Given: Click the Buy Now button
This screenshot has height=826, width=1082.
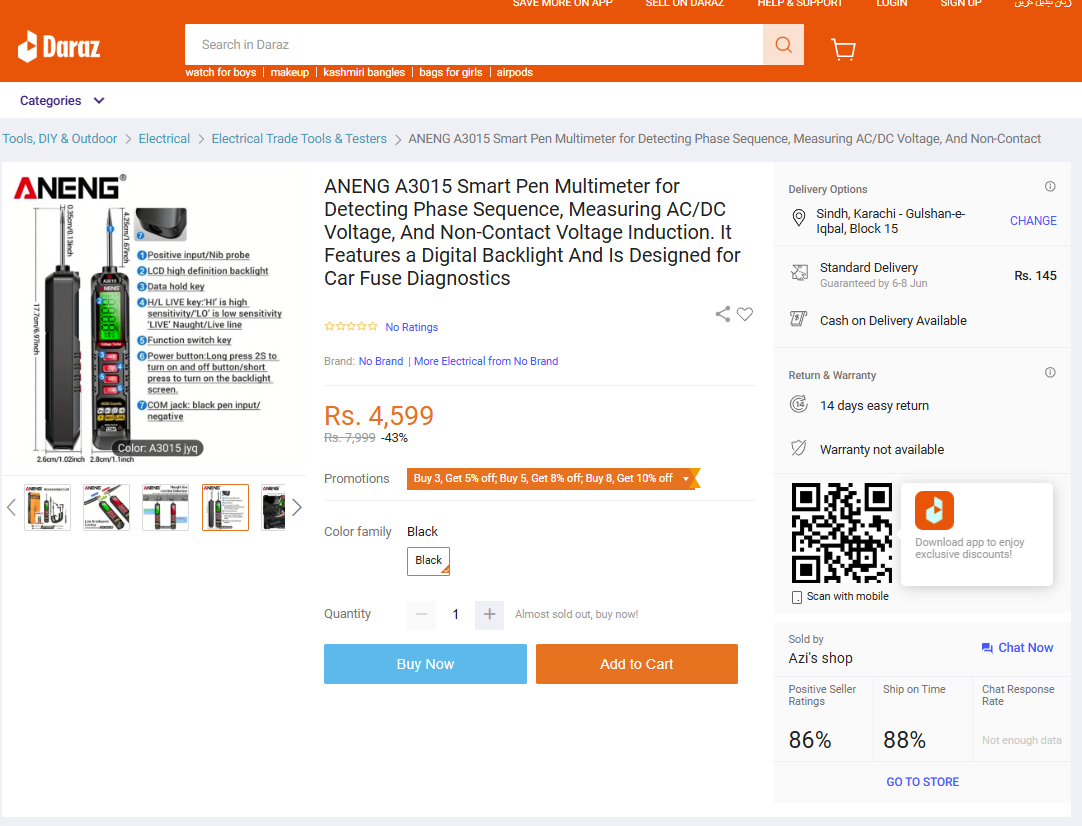Looking at the screenshot, I should (425, 664).
